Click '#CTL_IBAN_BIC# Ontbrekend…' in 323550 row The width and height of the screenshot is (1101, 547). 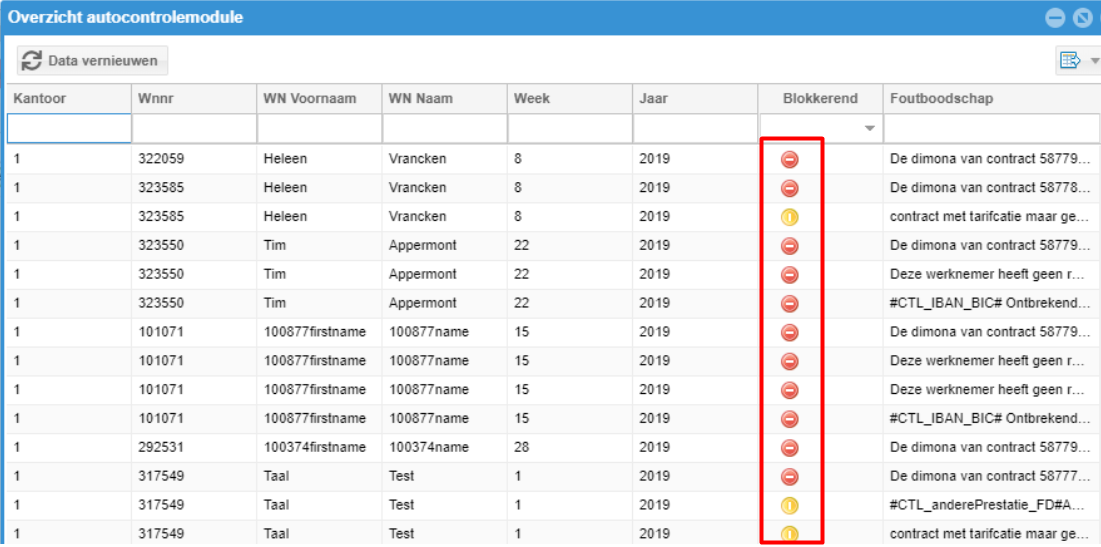990,304
